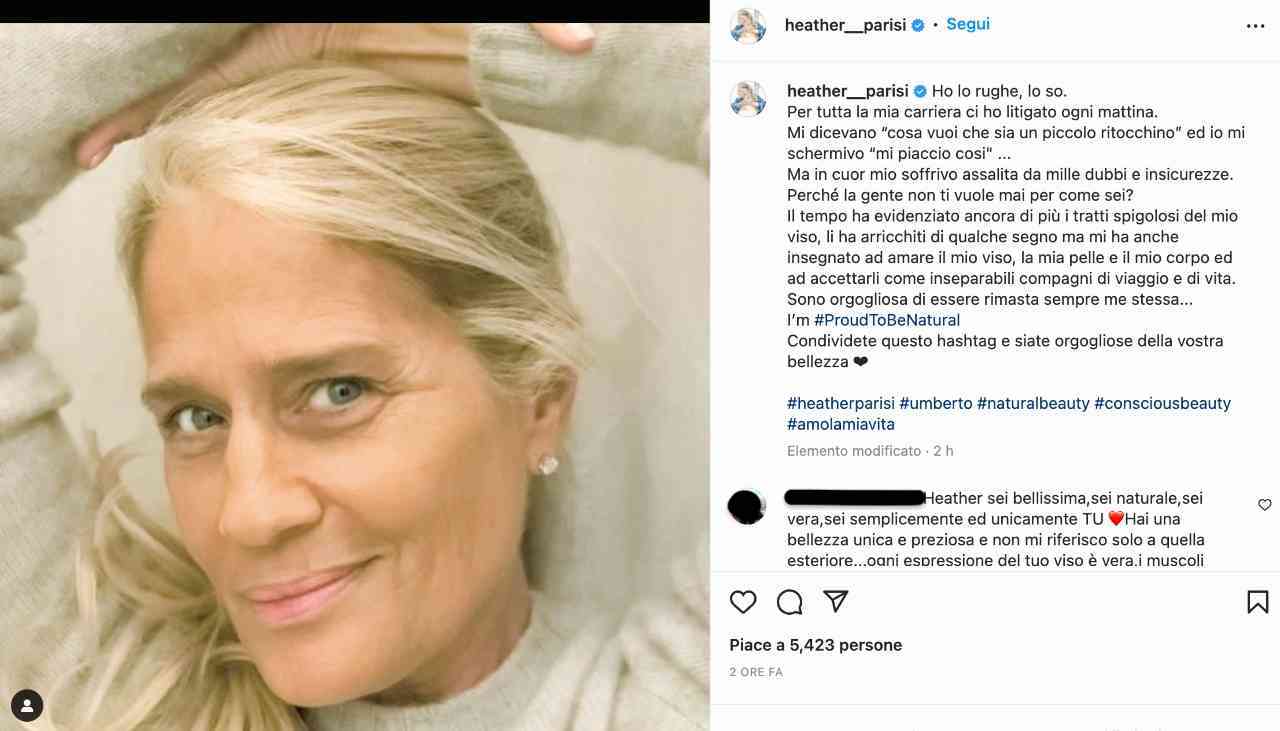Click the tagged people icon on photo

(x=27, y=705)
